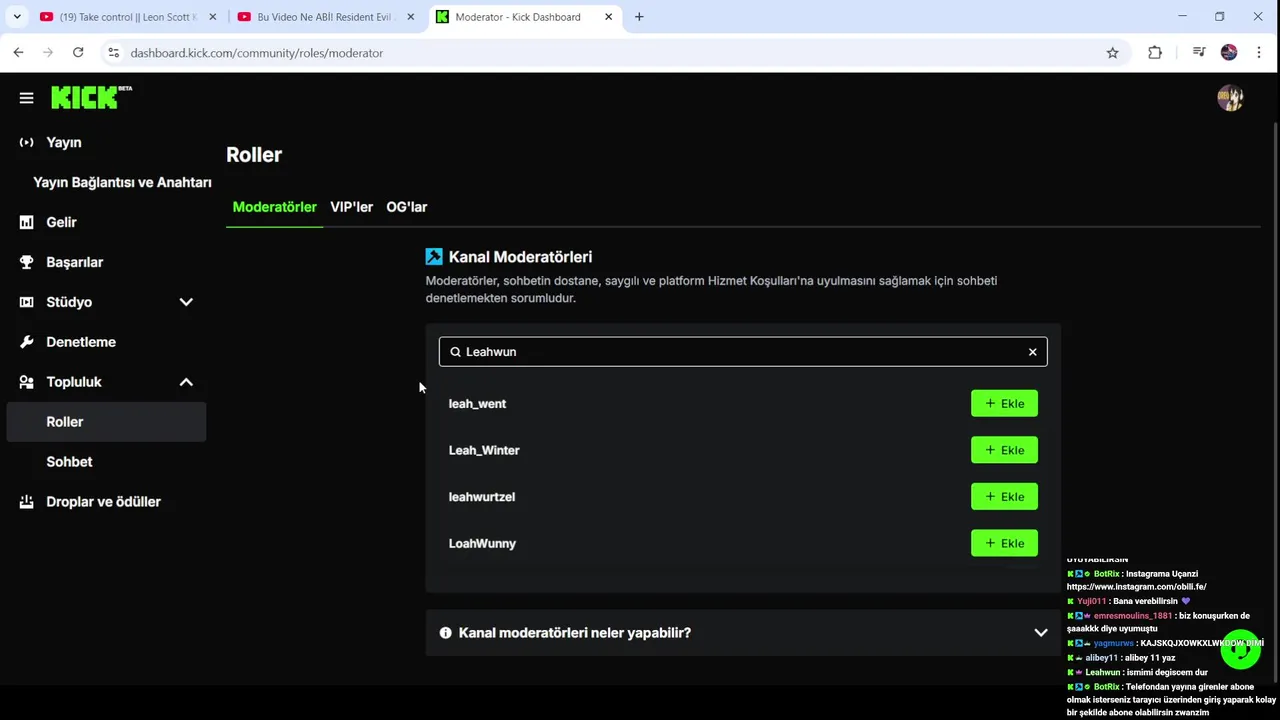Open the Chrome three-dot menu

[1259, 53]
